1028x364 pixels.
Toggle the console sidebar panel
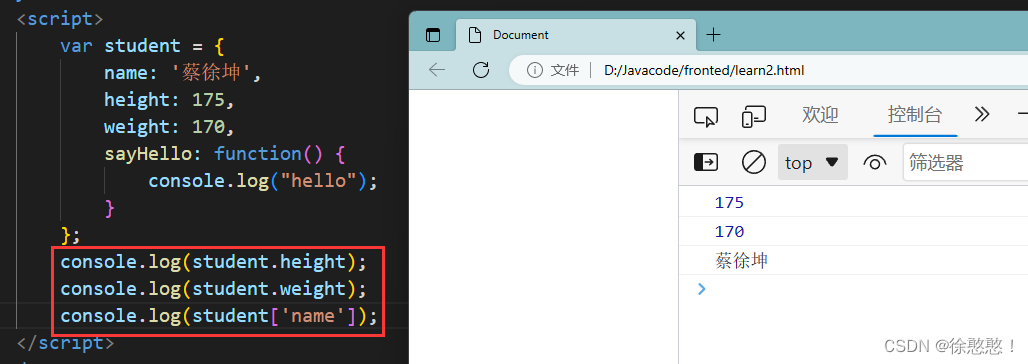point(705,162)
